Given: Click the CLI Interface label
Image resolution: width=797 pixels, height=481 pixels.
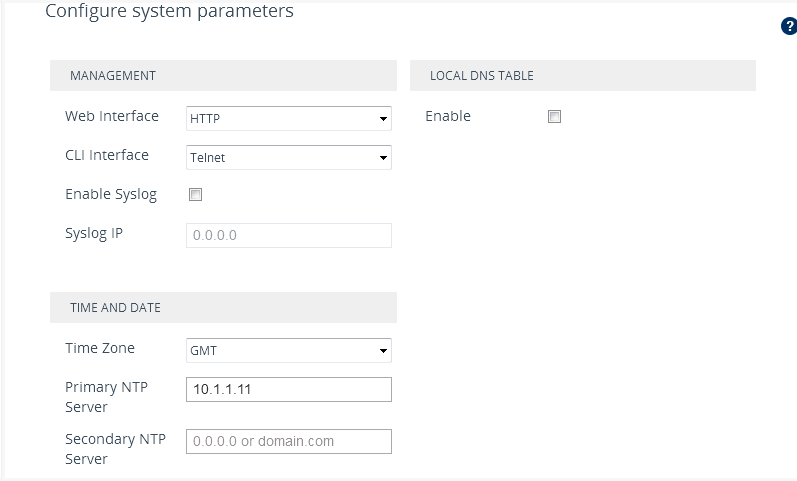Looking at the screenshot, I should [107, 155].
